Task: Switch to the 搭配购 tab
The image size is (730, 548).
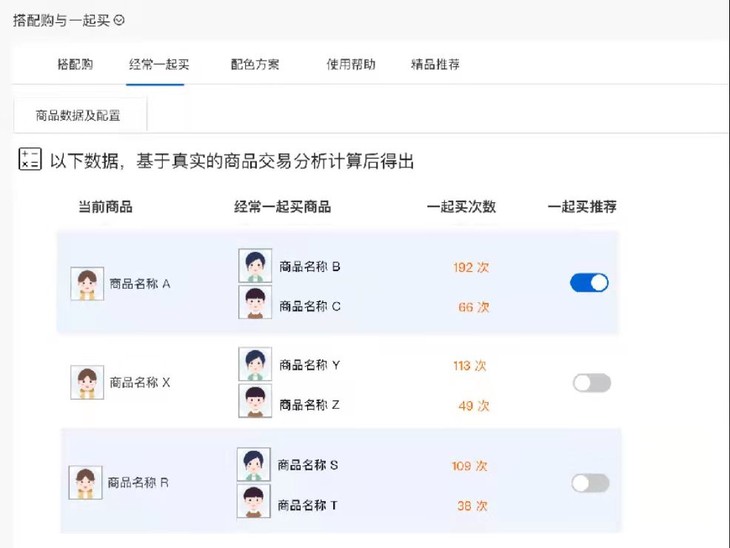Action: coord(75,64)
